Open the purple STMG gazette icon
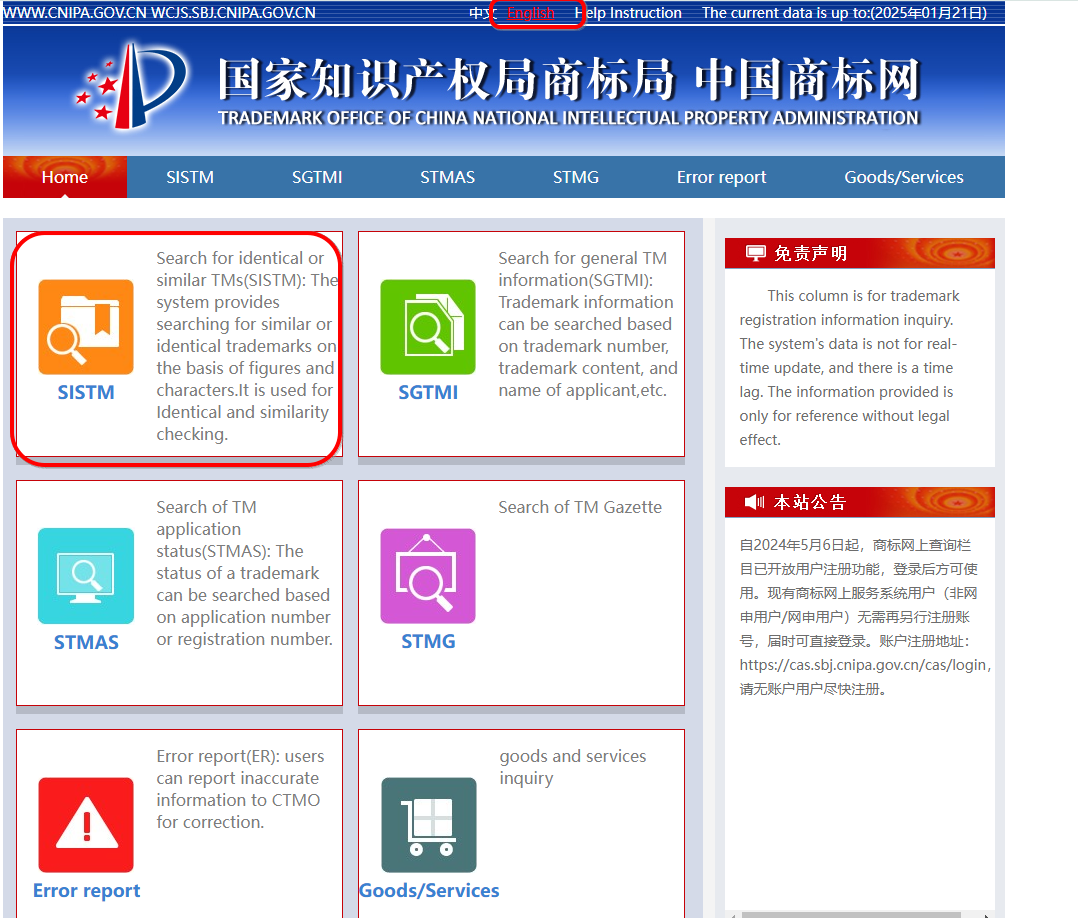The image size is (1078, 918). point(428,576)
